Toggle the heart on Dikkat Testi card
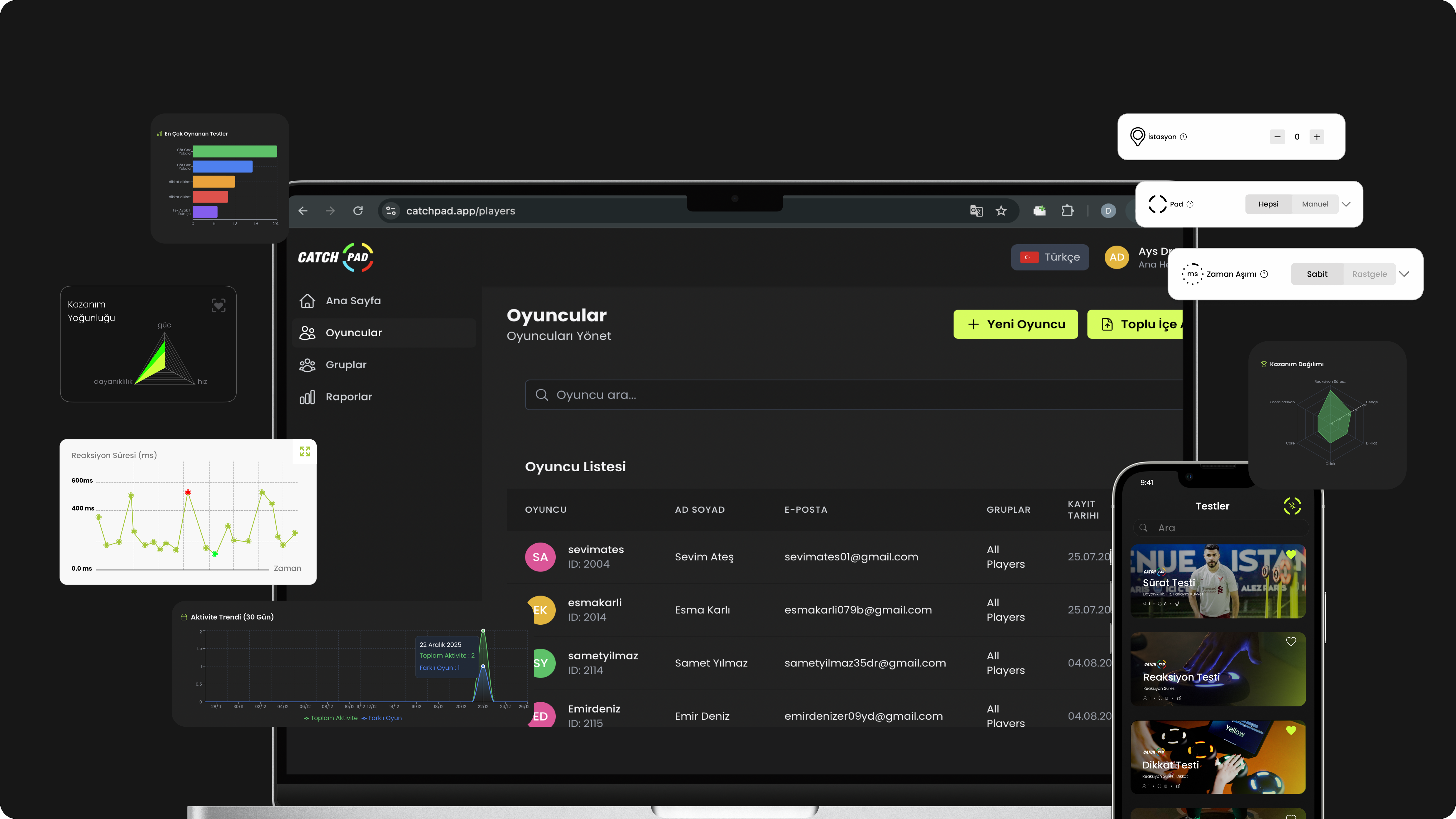This screenshot has width=1456, height=819. point(1291,730)
